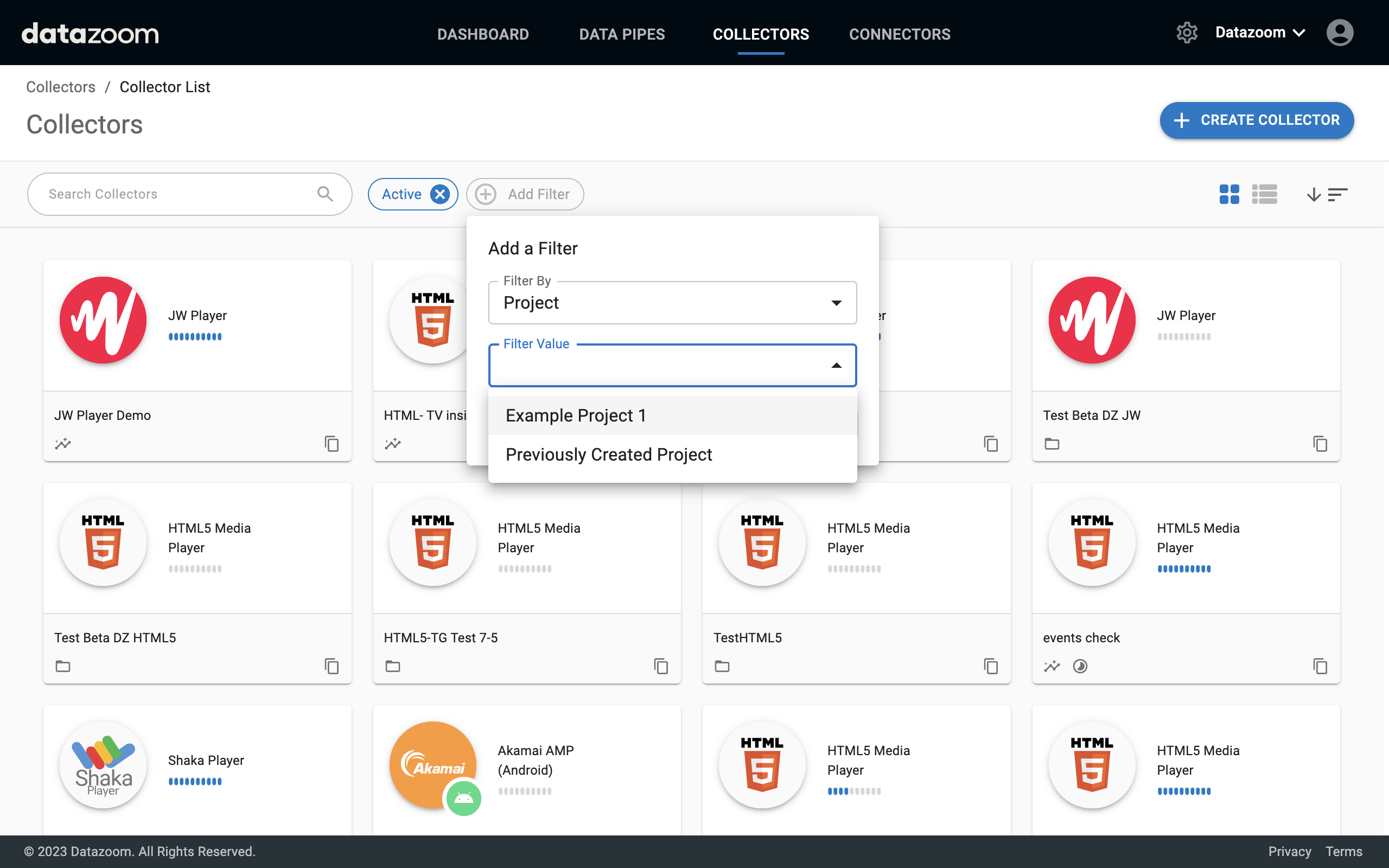The height and width of the screenshot is (868, 1389).
Task: Remove the Active filter chip
Action: [x=439, y=194]
